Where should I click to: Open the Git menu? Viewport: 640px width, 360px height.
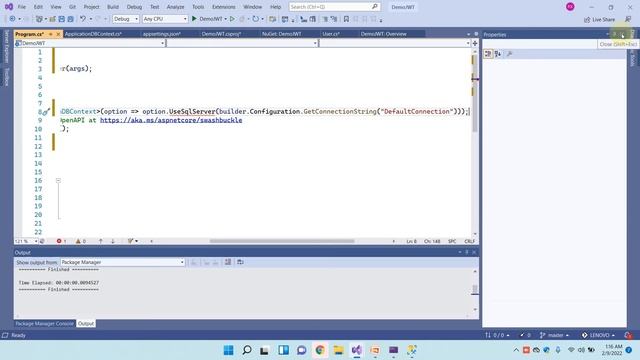[x=72, y=7]
